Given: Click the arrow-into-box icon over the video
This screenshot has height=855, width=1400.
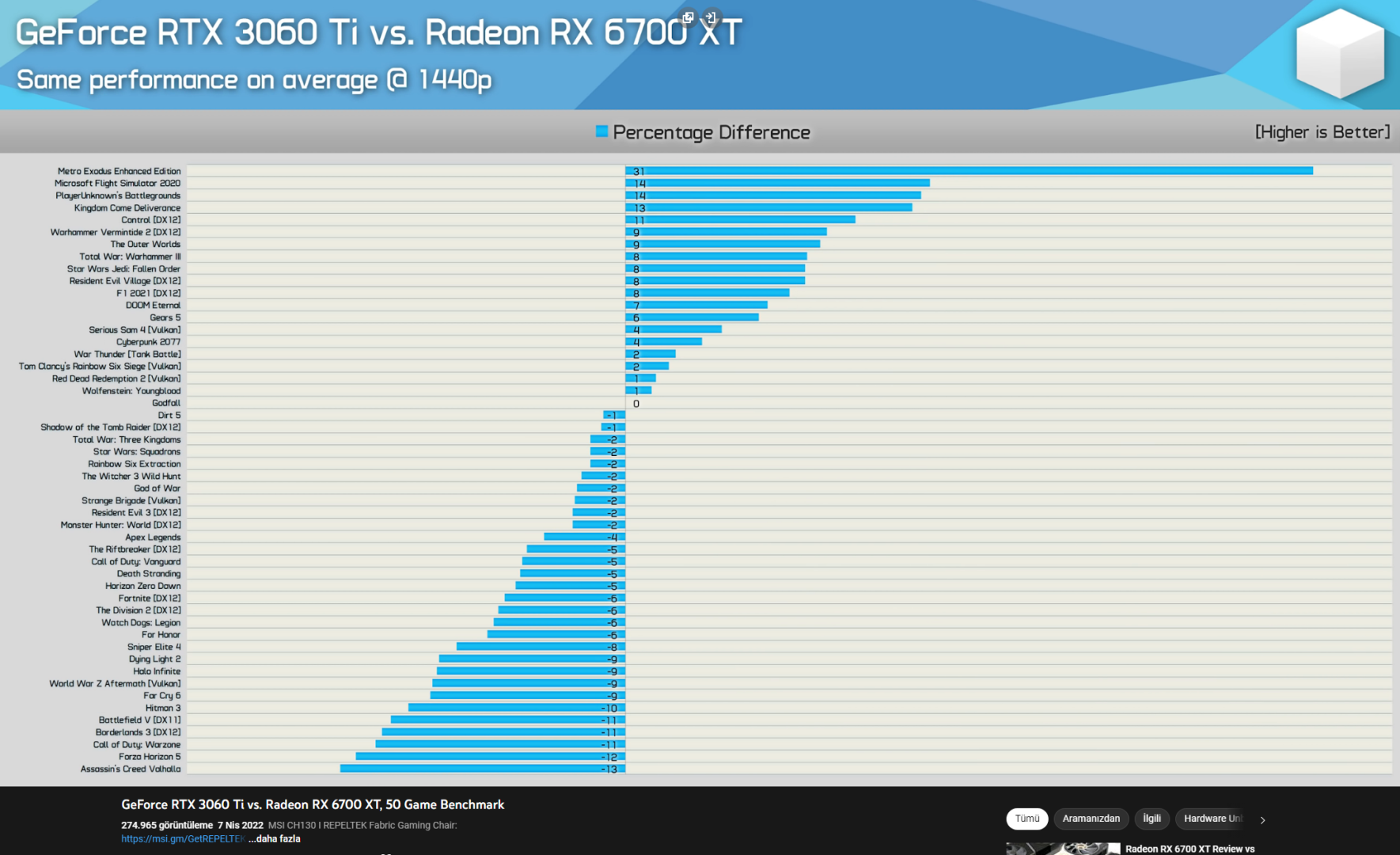Looking at the screenshot, I should [711, 17].
